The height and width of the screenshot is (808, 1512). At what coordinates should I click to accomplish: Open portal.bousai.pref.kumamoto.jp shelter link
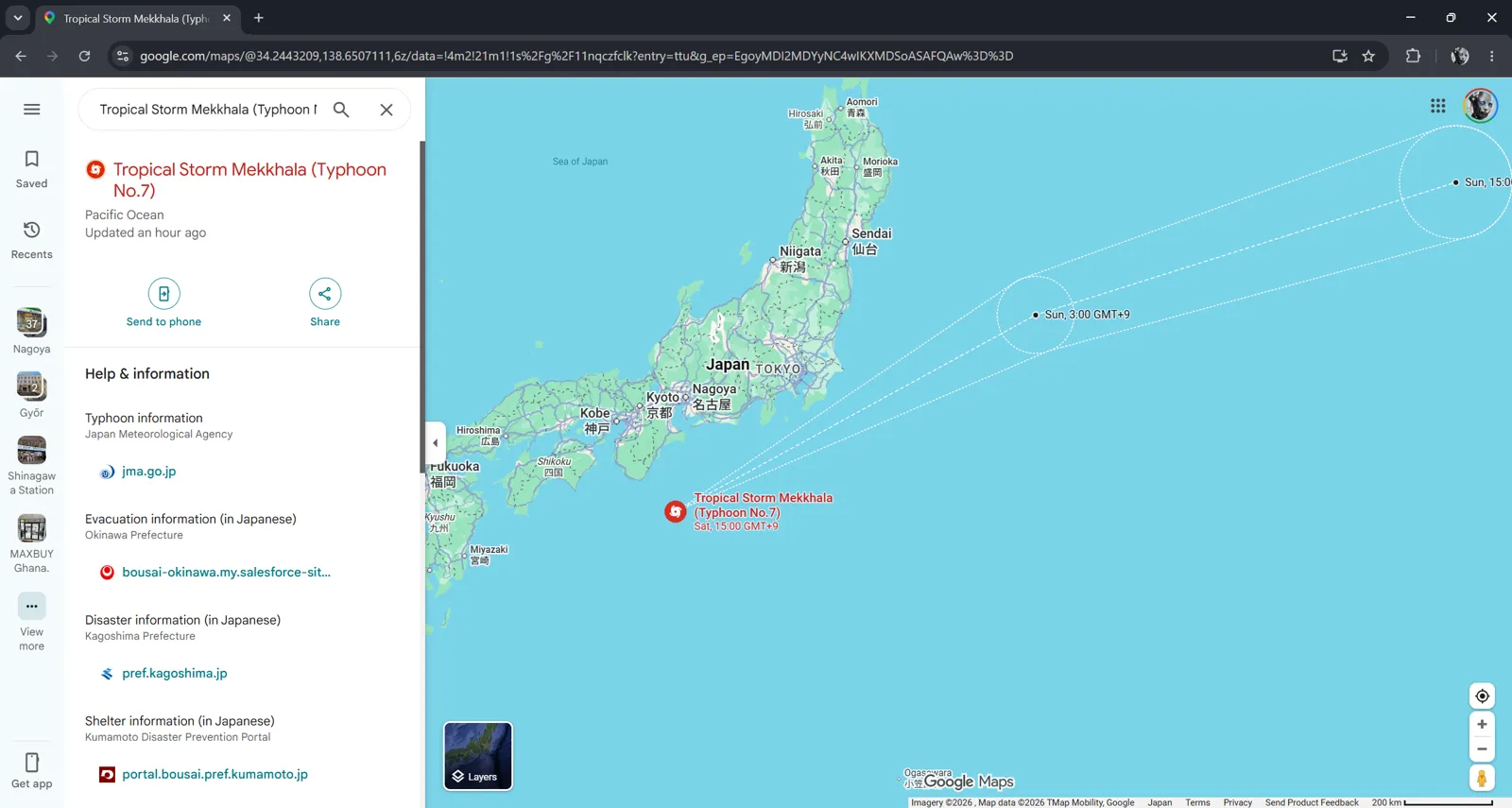point(215,775)
